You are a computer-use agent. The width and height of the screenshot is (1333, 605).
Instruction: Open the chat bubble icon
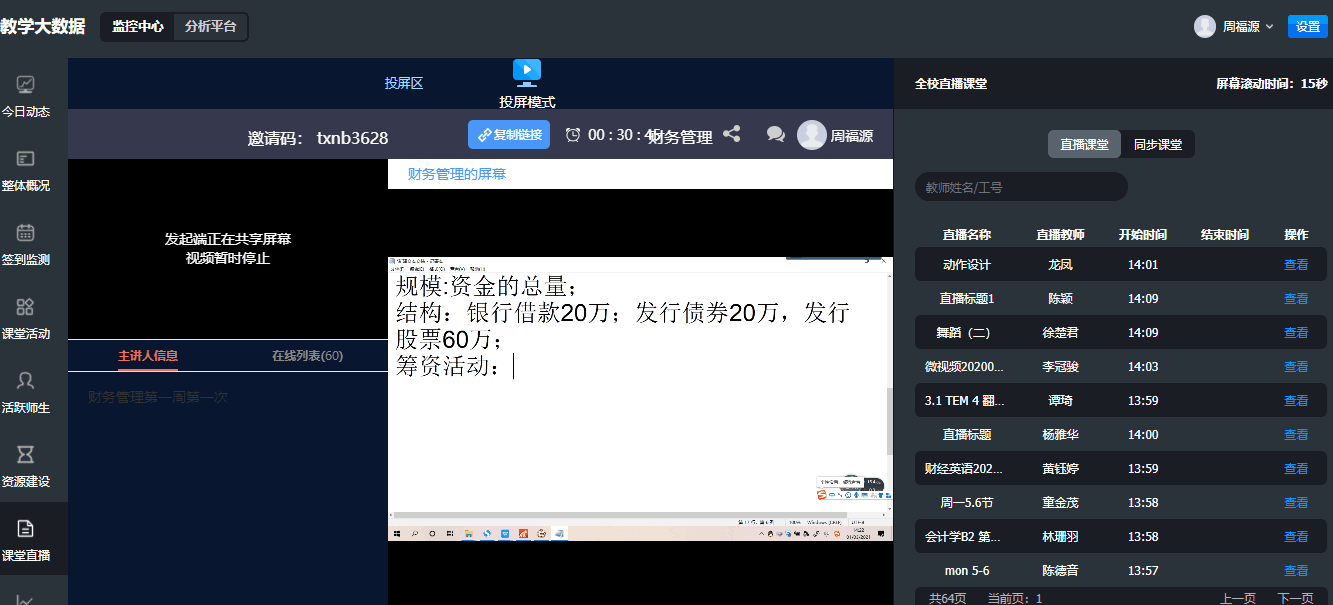[x=775, y=134]
